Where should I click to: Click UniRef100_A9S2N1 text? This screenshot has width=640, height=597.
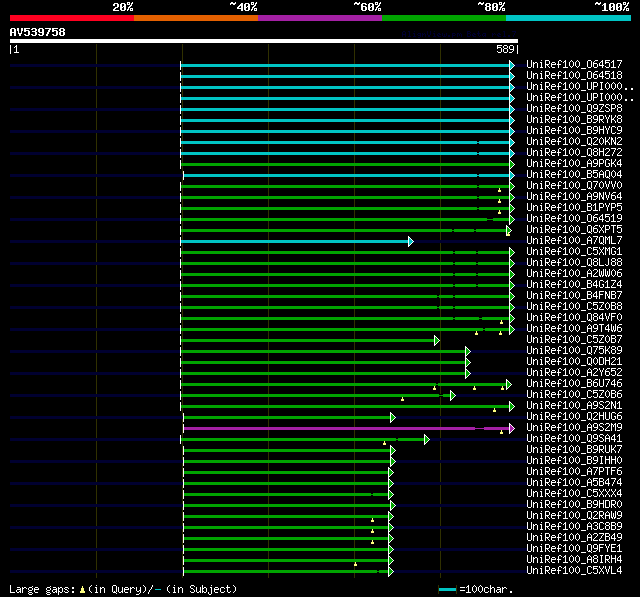(574, 406)
